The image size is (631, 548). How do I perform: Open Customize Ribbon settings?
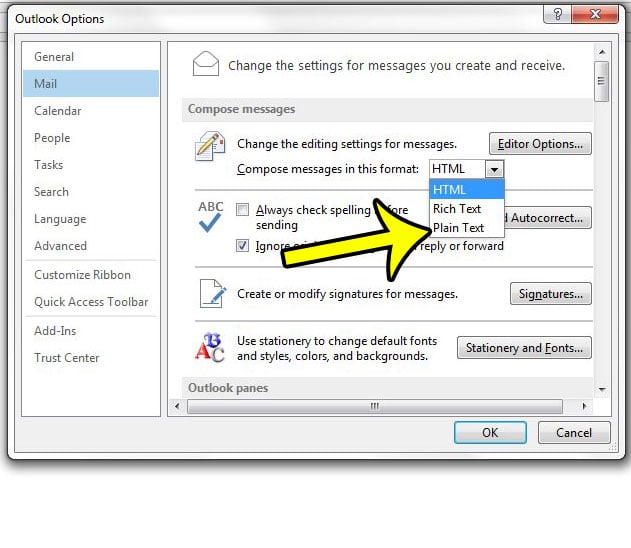pos(91,275)
